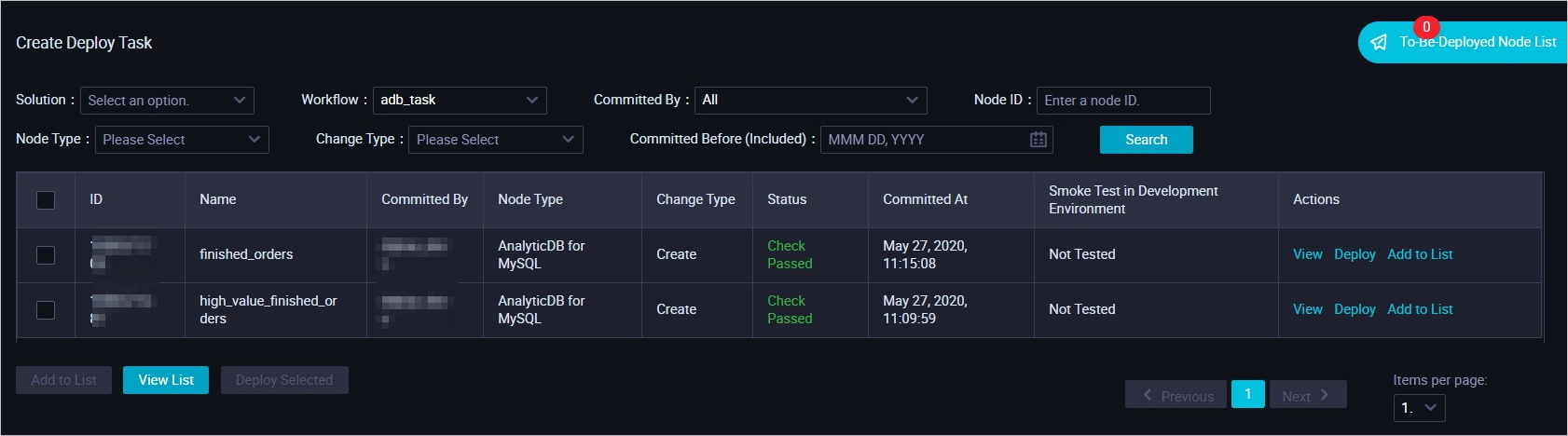Go to the Previous page

(x=1176, y=395)
